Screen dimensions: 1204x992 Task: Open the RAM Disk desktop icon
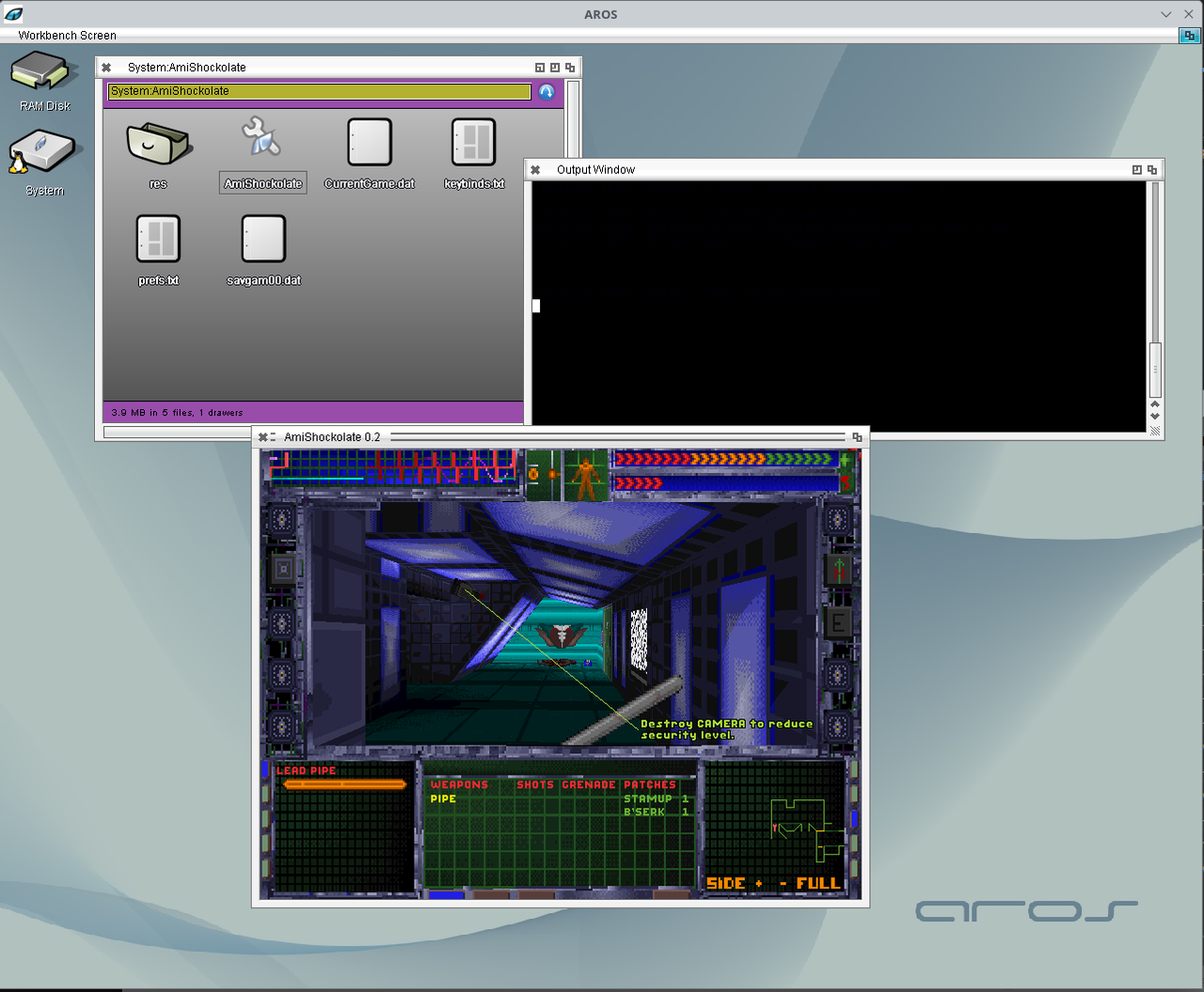(x=44, y=80)
